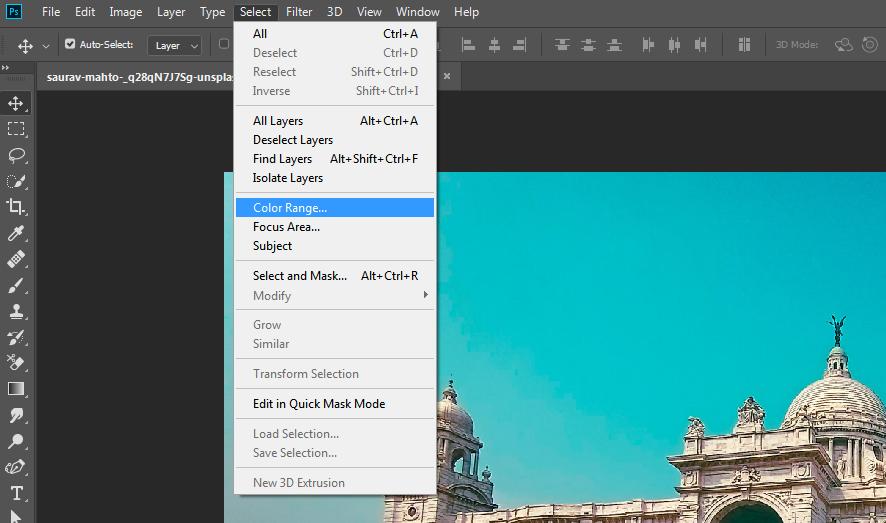Uncheck the Auto-Select checkbox
This screenshot has width=886, height=523.
click(70, 45)
